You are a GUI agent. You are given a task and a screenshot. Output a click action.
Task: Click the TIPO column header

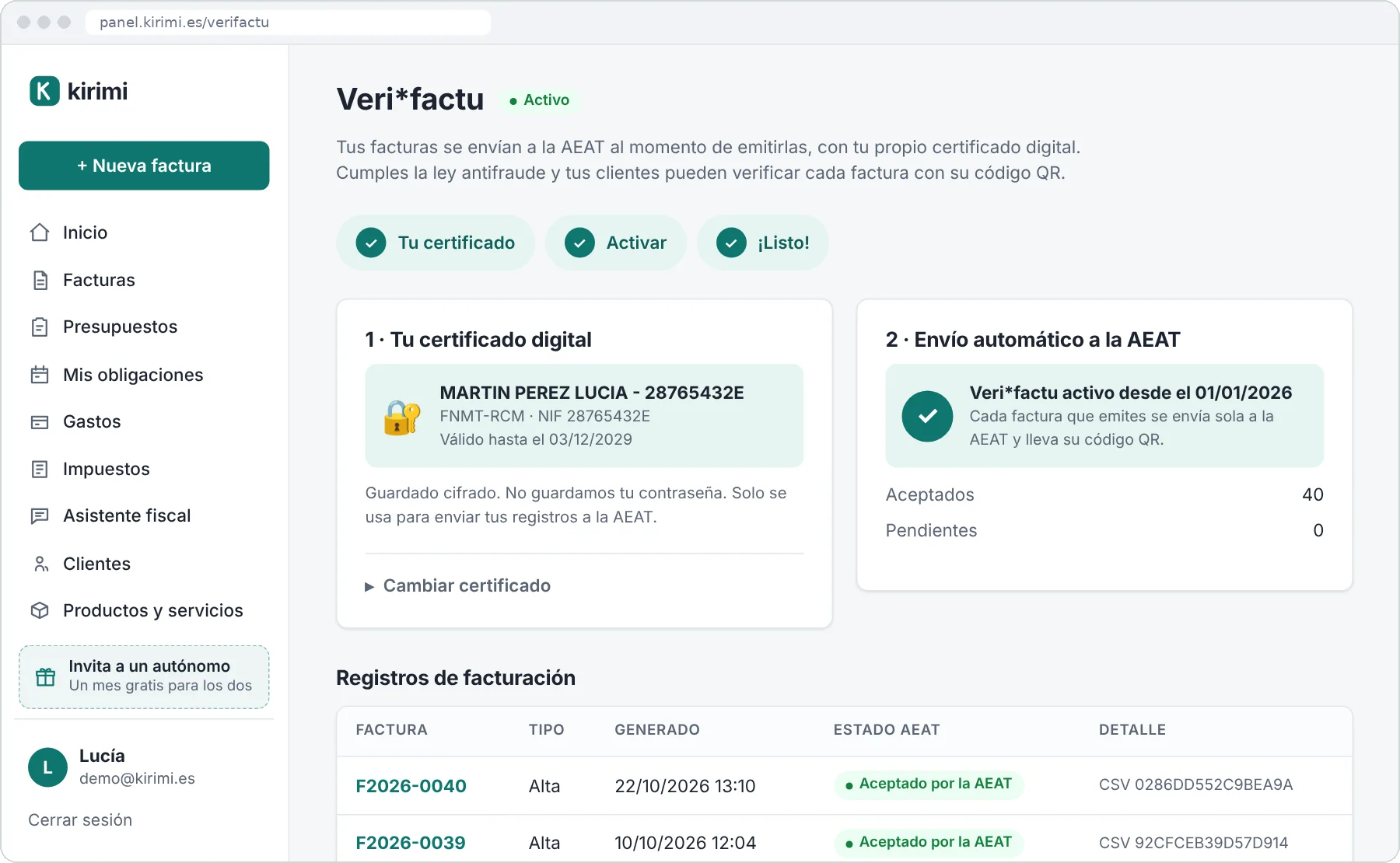(x=546, y=730)
